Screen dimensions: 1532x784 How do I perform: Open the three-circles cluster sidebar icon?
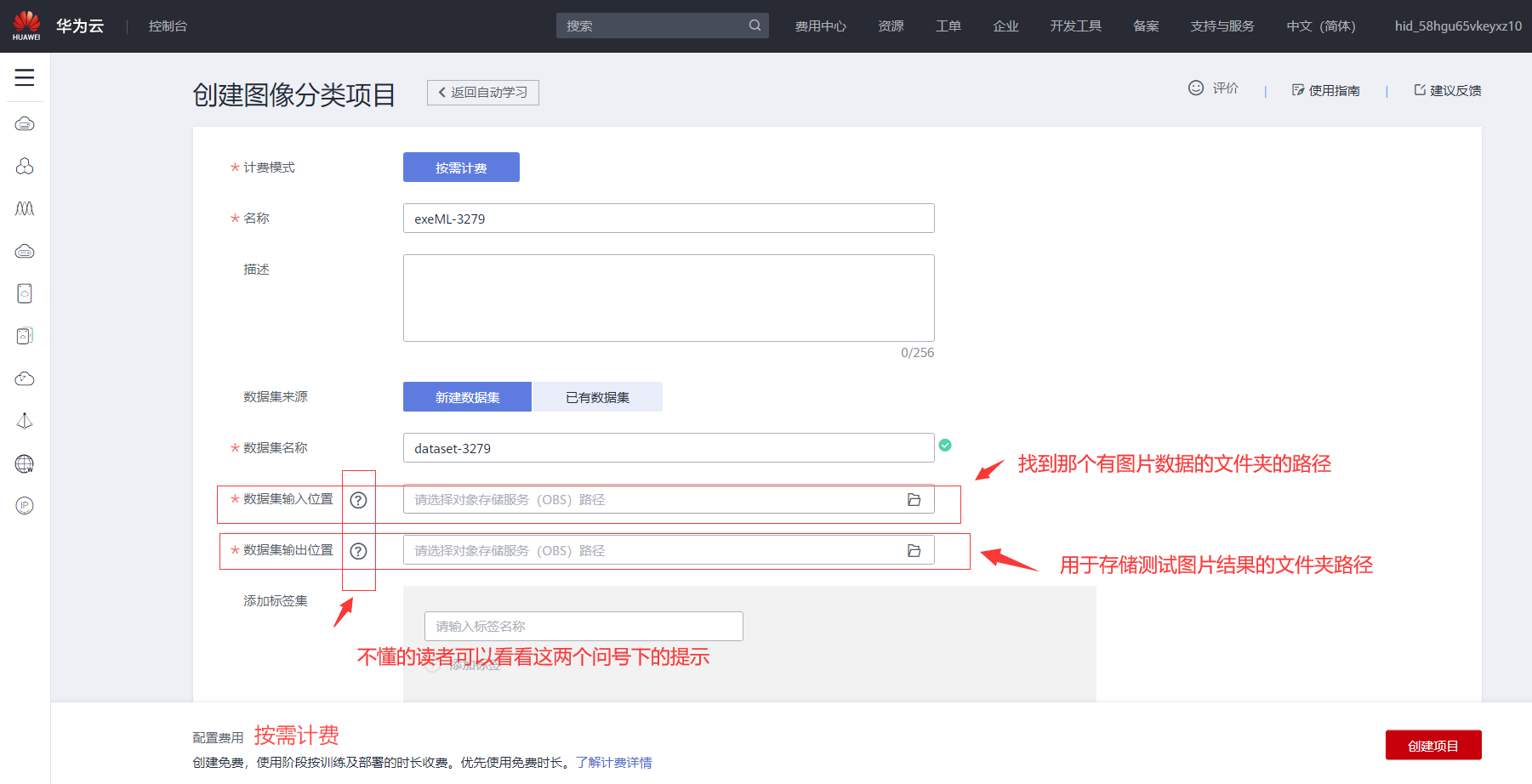pos(25,166)
